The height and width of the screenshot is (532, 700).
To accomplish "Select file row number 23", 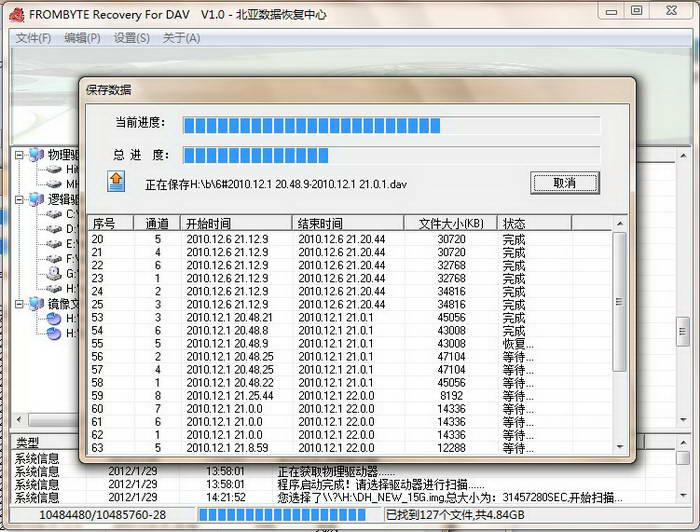I will click(x=350, y=278).
